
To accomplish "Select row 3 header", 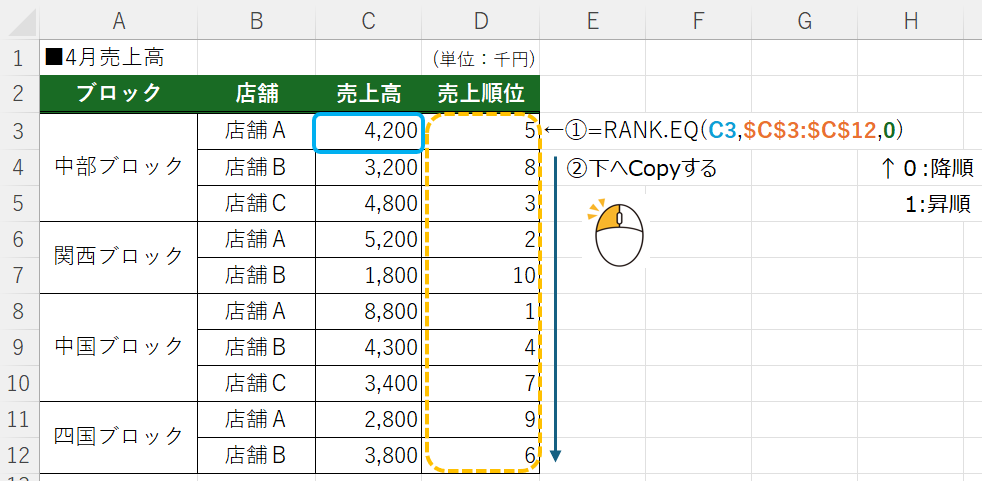I will (19, 131).
